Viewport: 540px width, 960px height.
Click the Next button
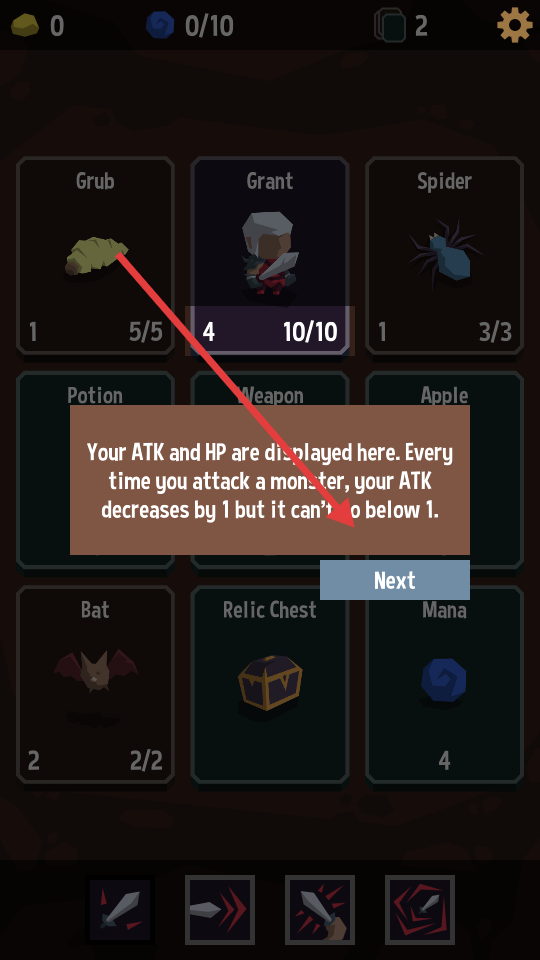[x=395, y=580]
